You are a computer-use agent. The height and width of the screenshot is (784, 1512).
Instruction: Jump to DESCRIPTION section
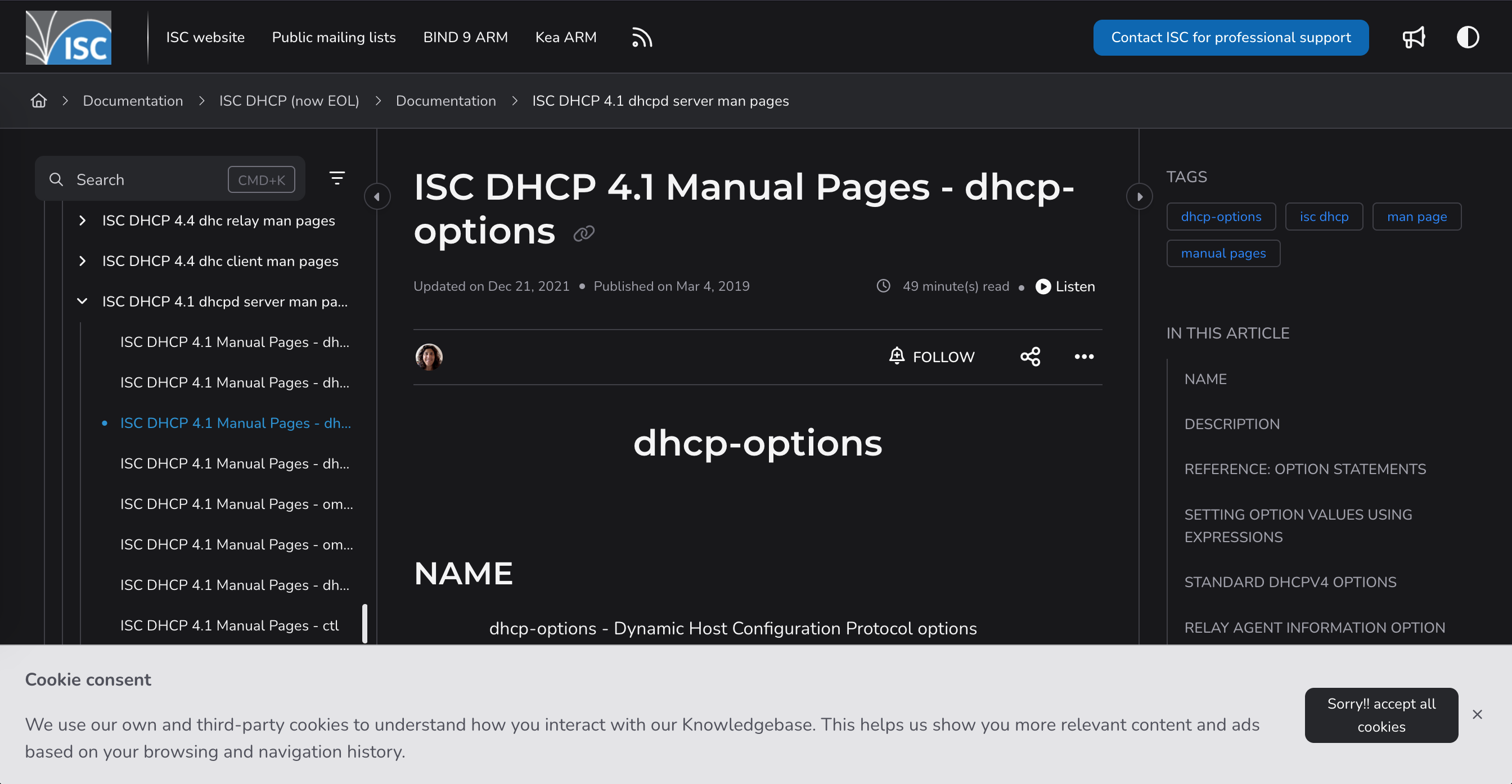1231,424
